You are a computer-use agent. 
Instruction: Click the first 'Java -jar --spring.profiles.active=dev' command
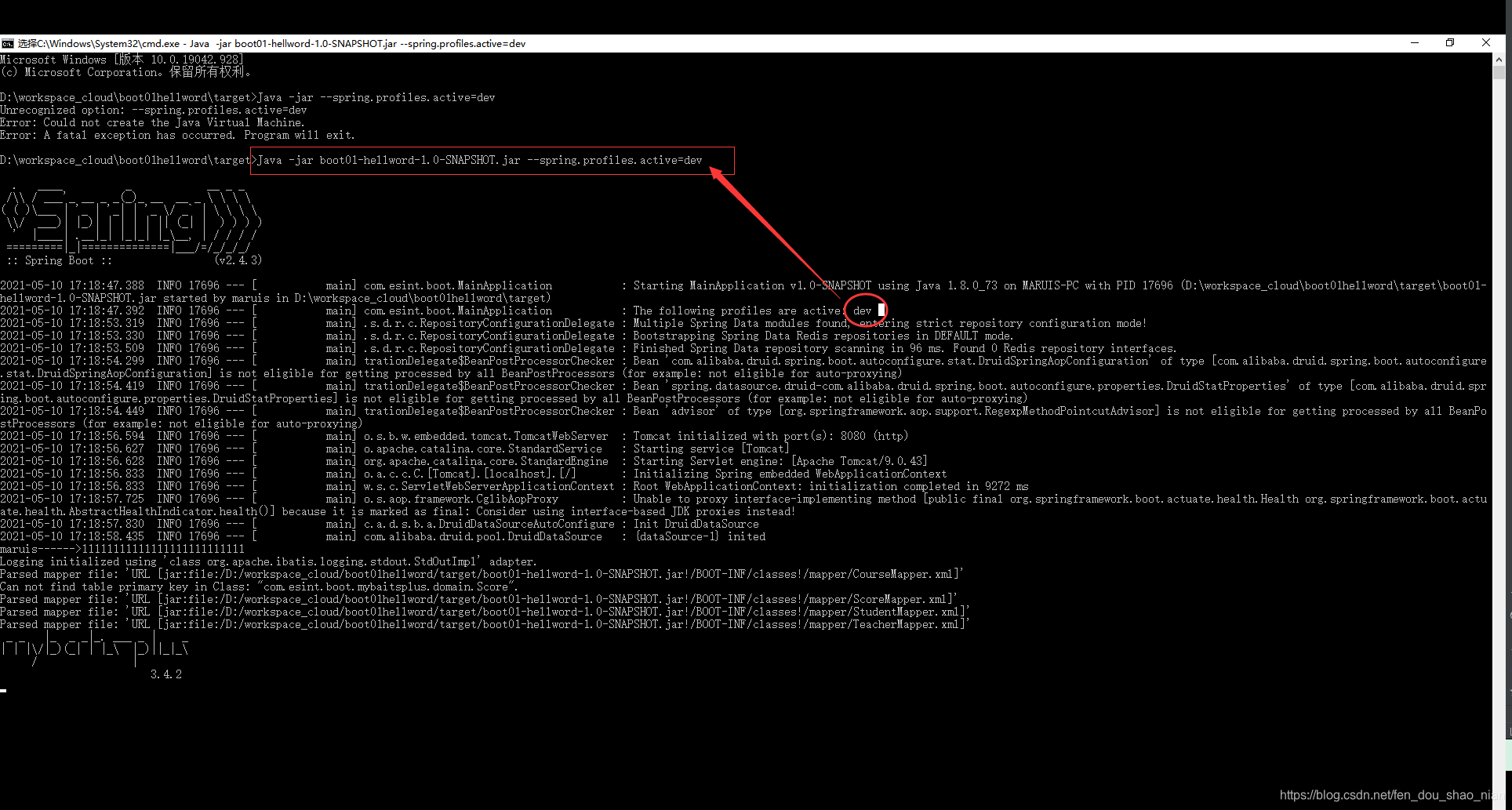coord(376,98)
